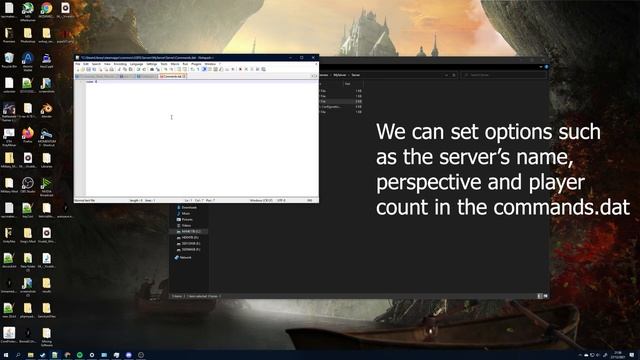
Task: Click the Paste icon in Notepad++ toolbar
Action: click(x=131, y=69)
